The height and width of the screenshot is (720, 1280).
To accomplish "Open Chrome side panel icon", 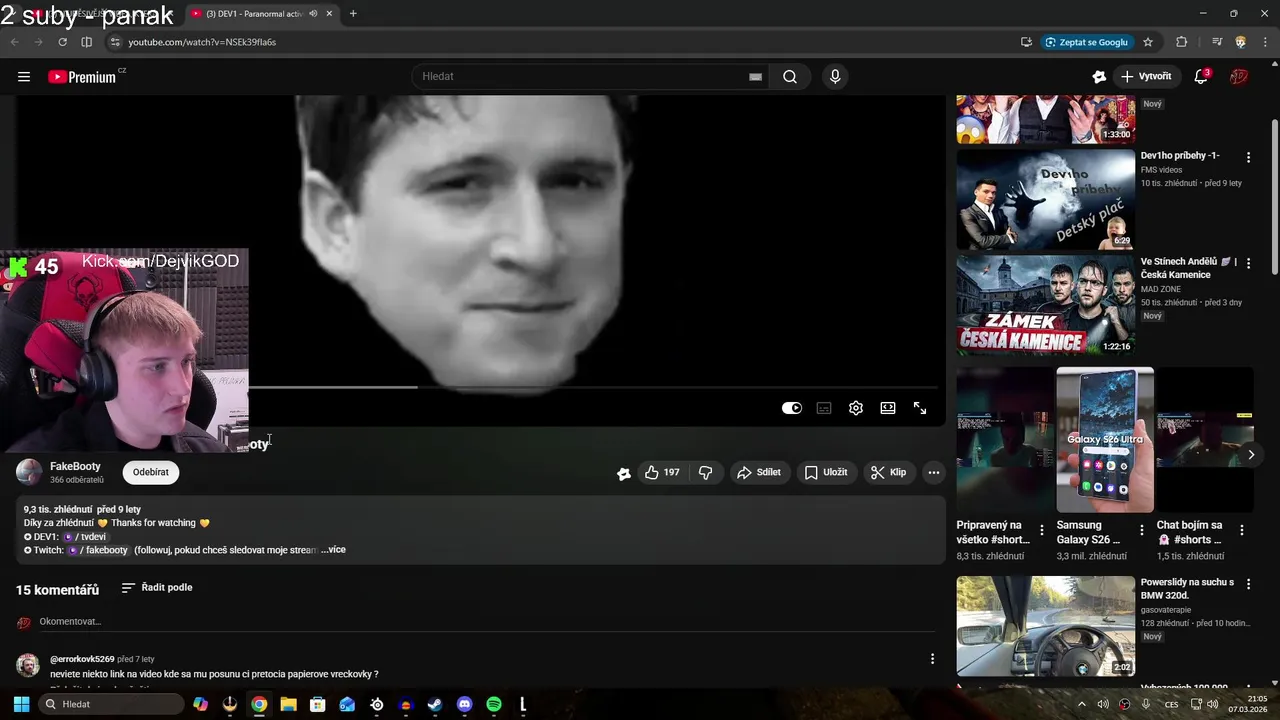I will 87,42.
